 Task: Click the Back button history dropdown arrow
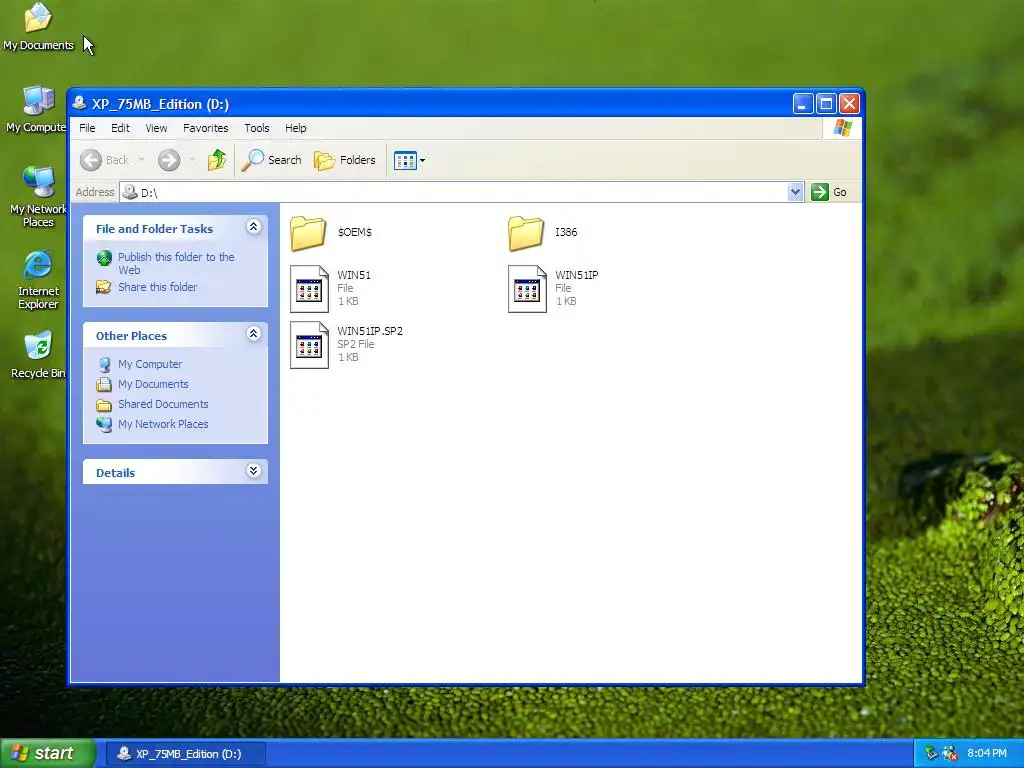point(142,160)
